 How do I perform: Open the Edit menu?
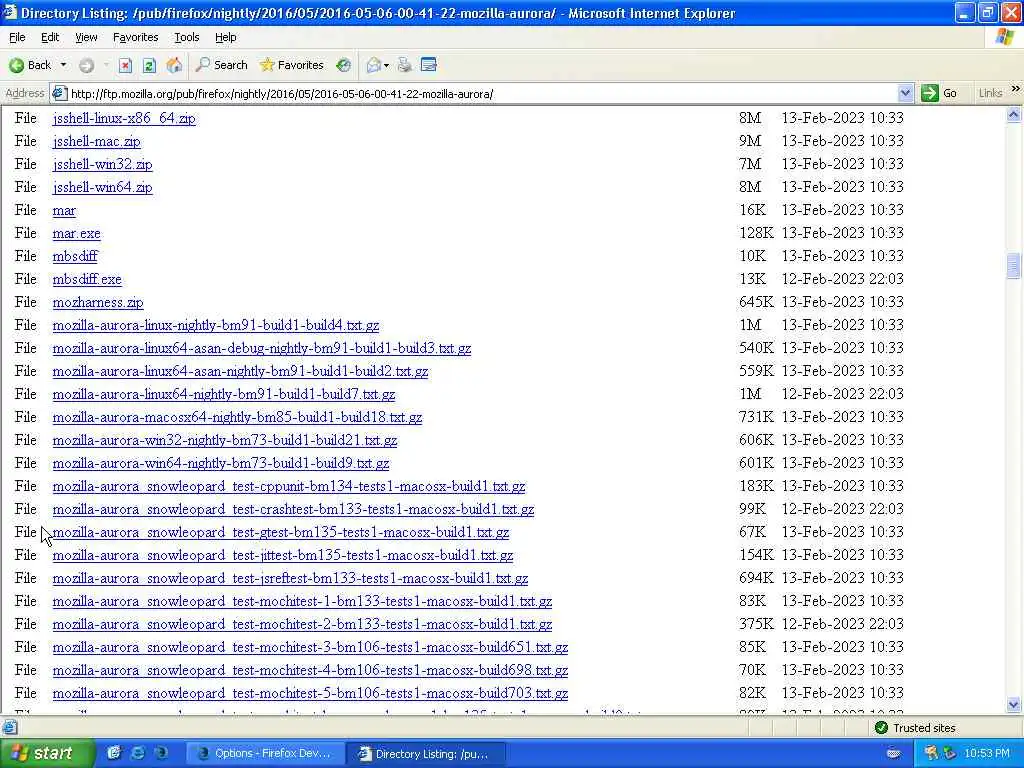point(50,37)
